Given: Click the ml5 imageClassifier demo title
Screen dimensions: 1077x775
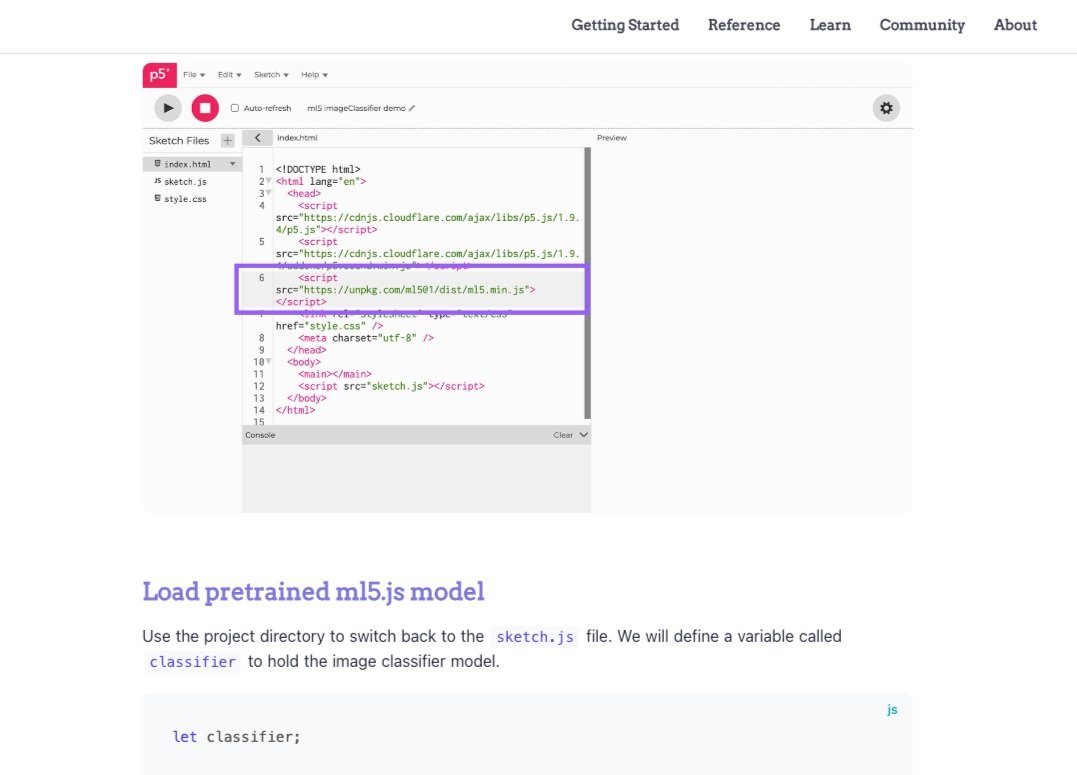Looking at the screenshot, I should click(356, 109).
